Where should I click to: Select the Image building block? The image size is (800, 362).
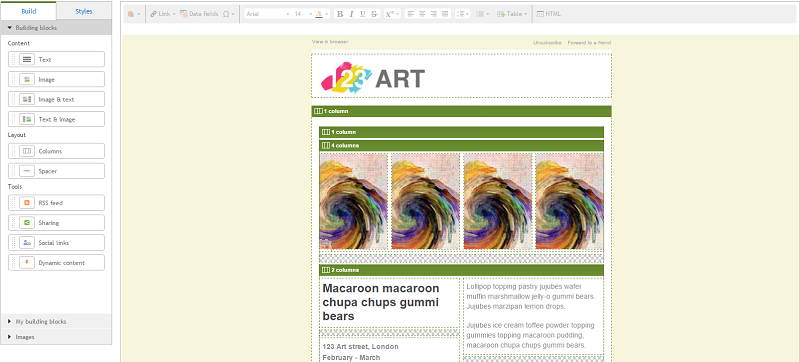pyautogui.click(x=57, y=79)
